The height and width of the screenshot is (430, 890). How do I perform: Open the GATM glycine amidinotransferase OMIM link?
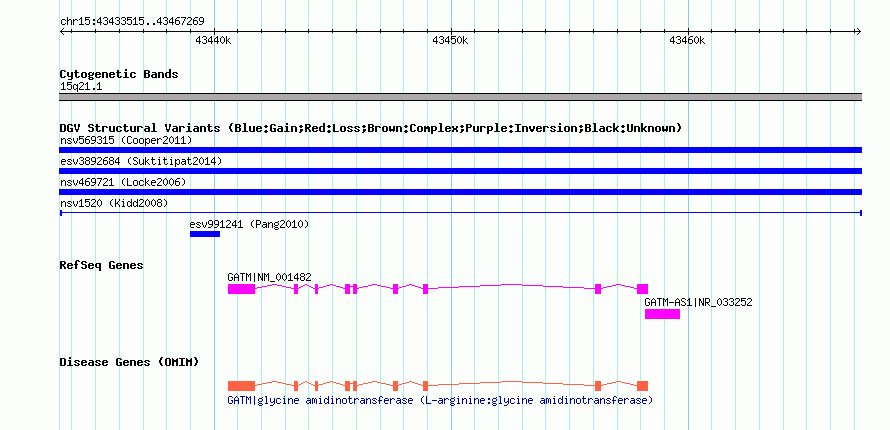pos(440,401)
